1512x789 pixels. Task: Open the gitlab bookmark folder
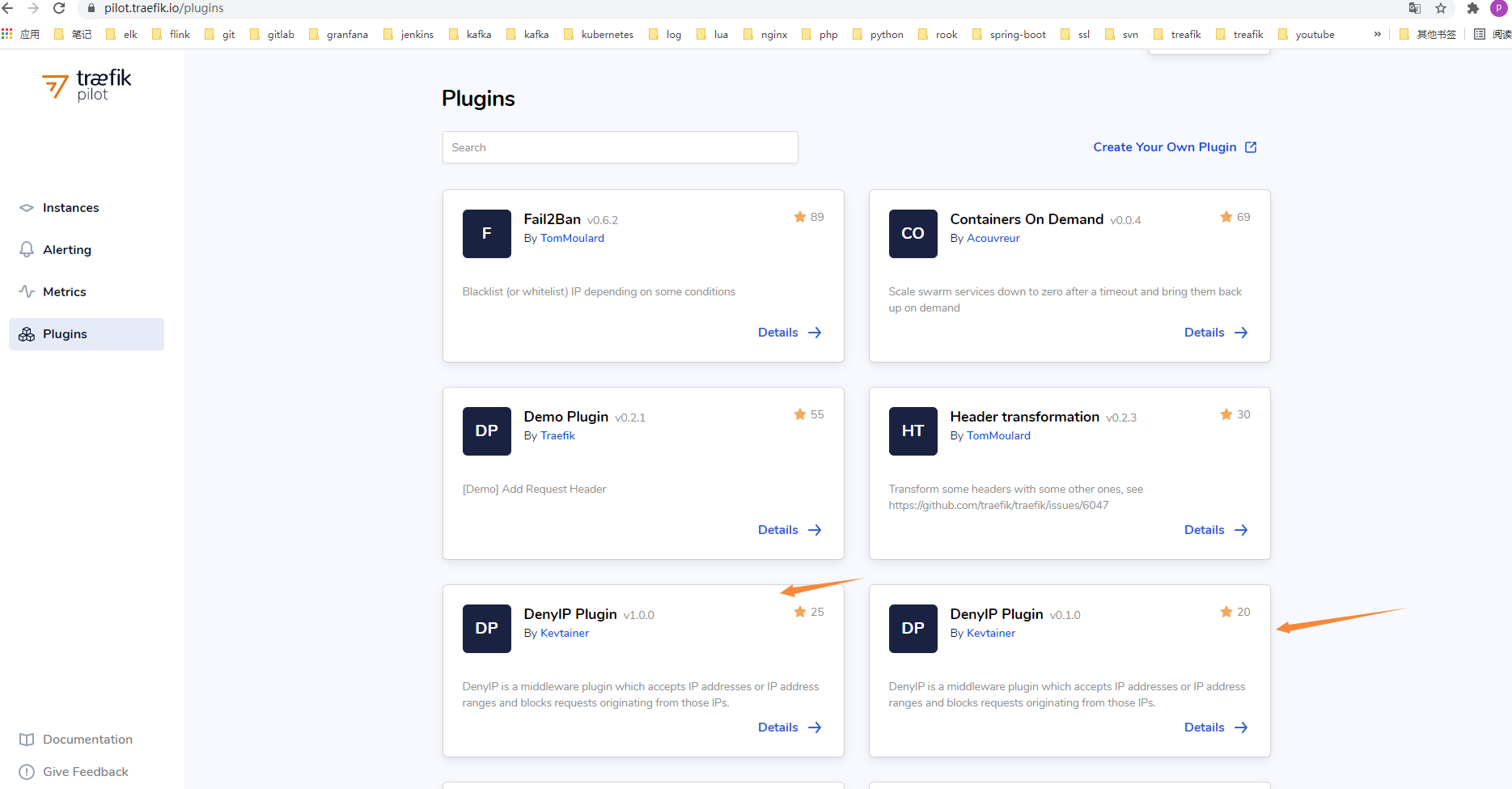coord(273,34)
